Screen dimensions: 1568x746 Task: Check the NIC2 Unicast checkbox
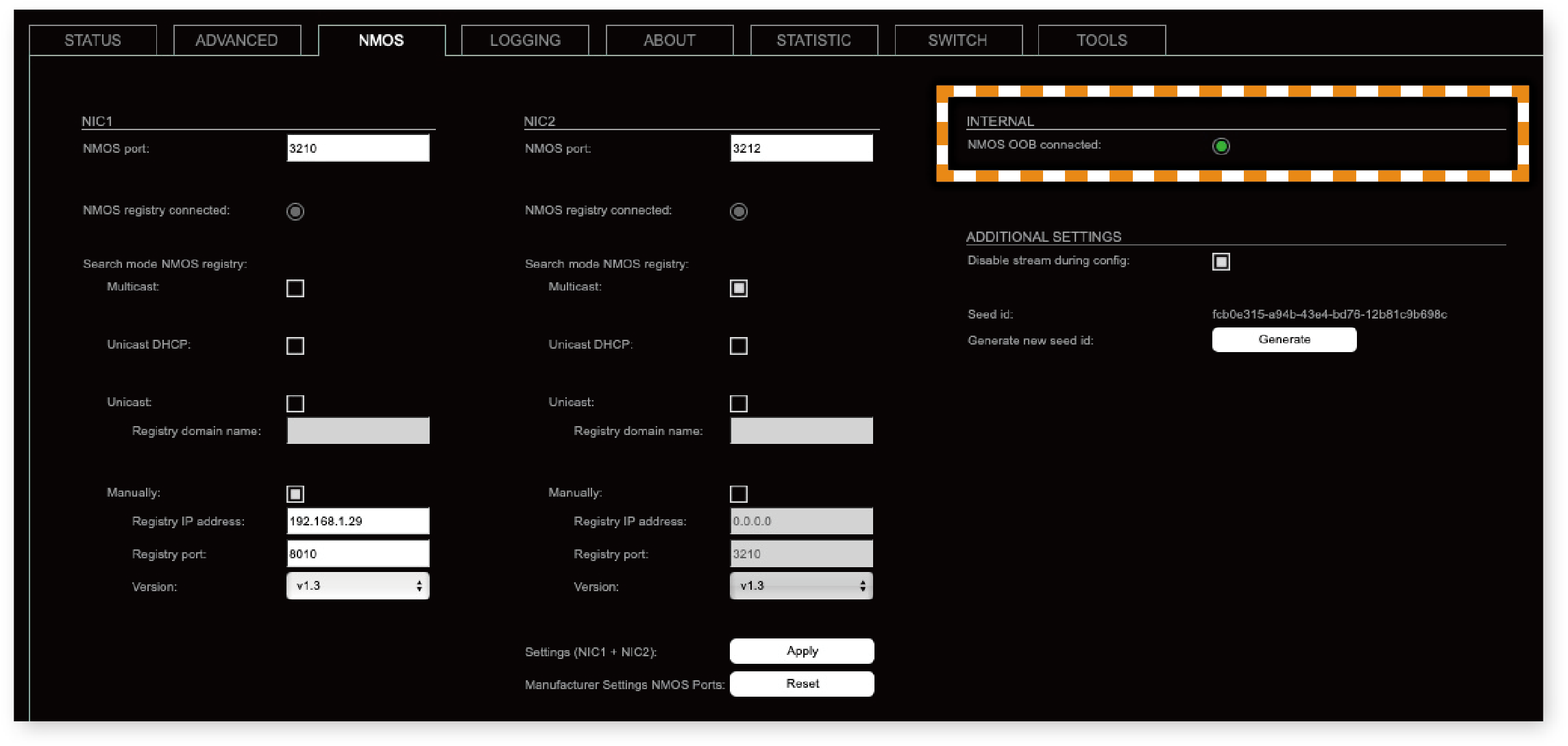[739, 403]
